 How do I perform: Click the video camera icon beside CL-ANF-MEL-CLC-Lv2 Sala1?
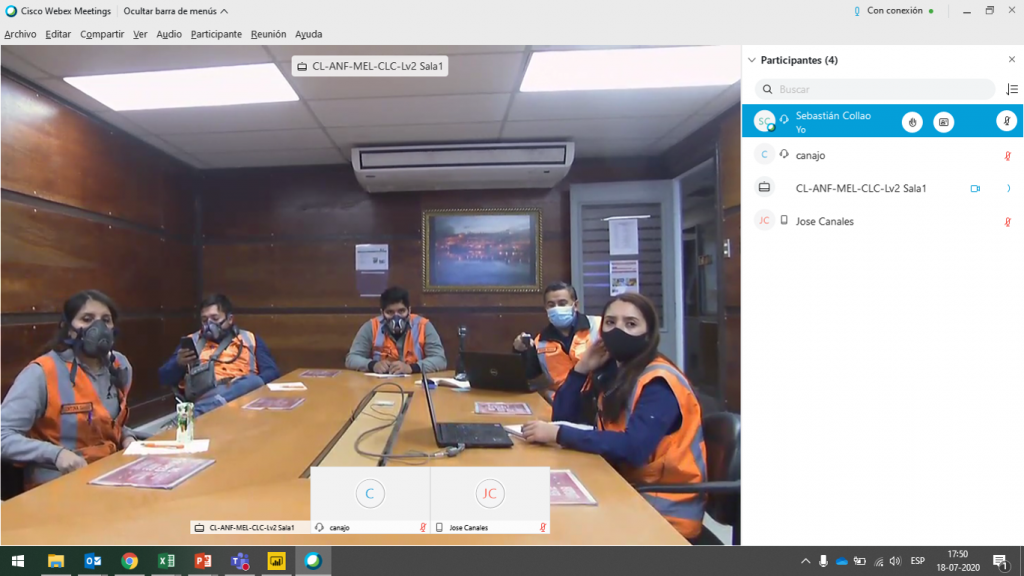coord(975,188)
